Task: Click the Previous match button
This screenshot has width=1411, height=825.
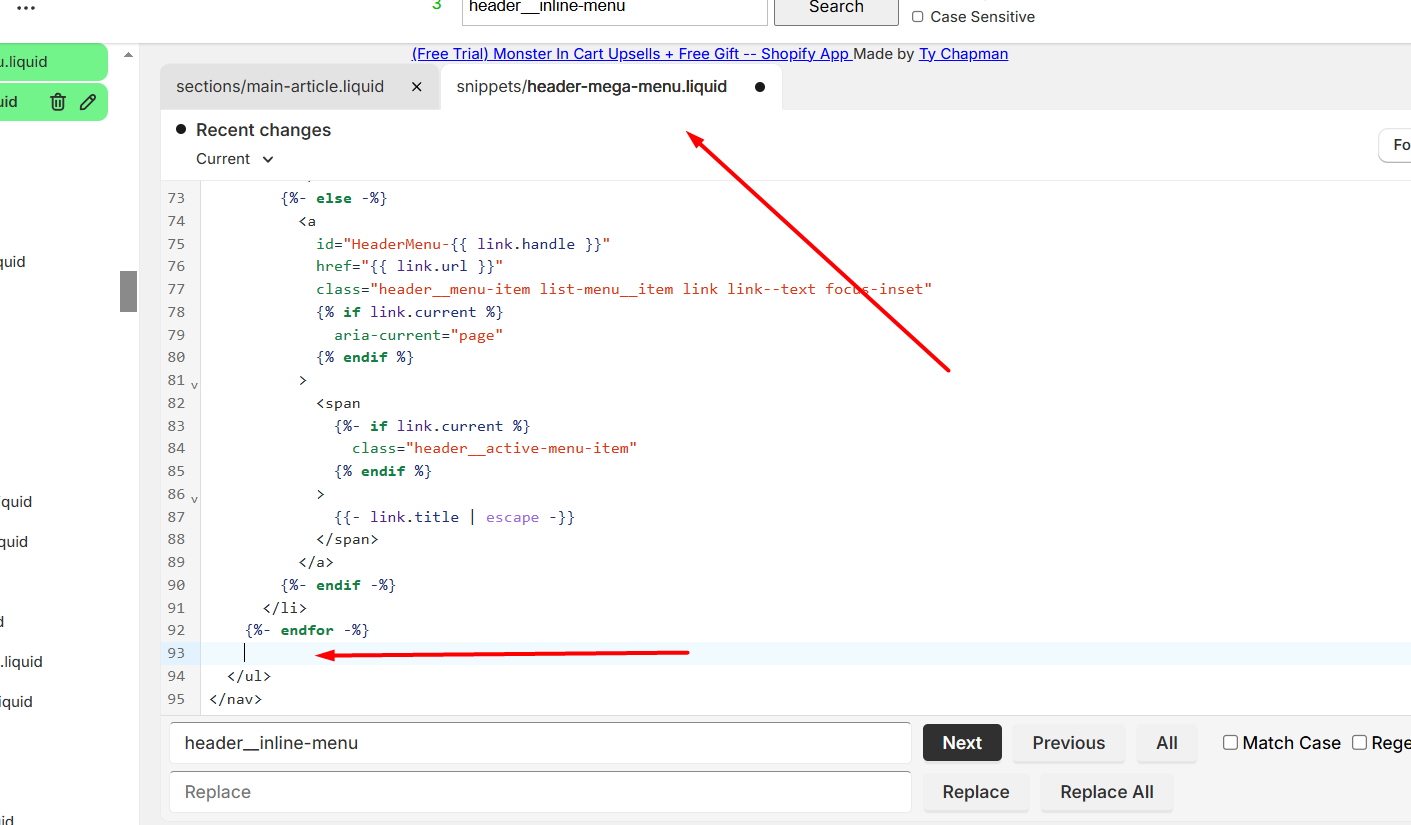Action: (1069, 743)
